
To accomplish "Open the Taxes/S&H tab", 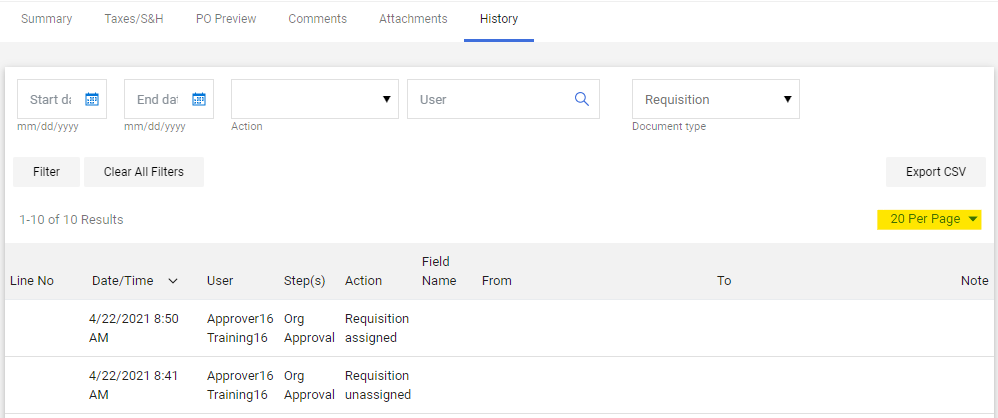I will [134, 19].
